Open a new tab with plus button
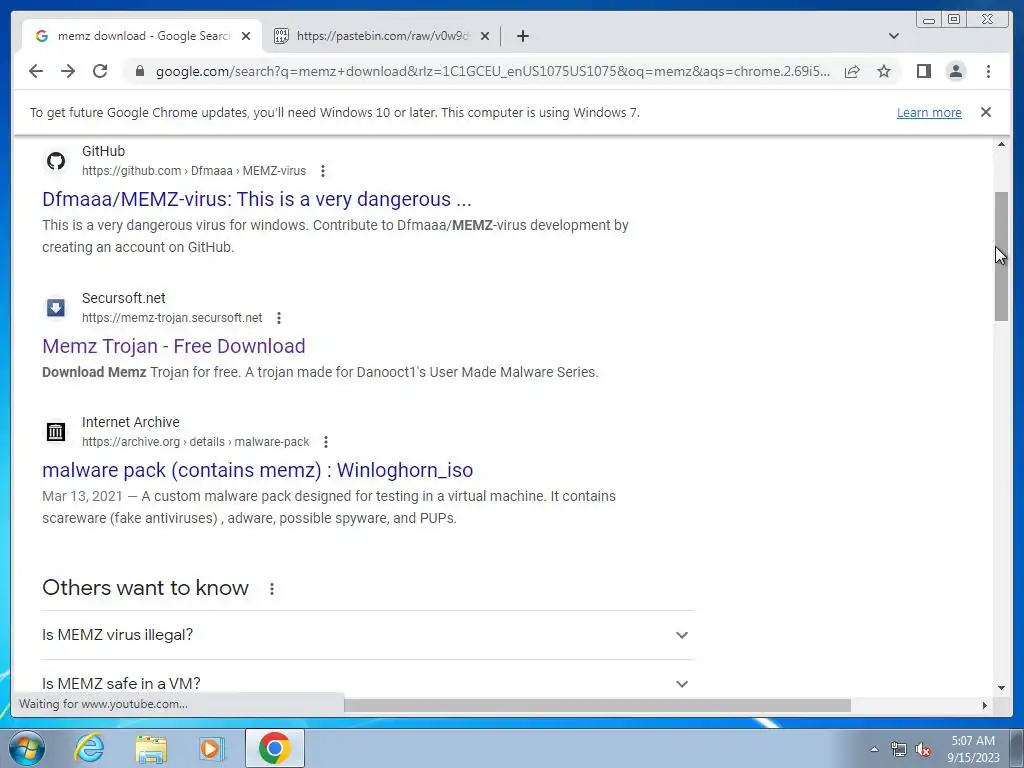This screenshot has width=1024, height=768. (x=522, y=36)
